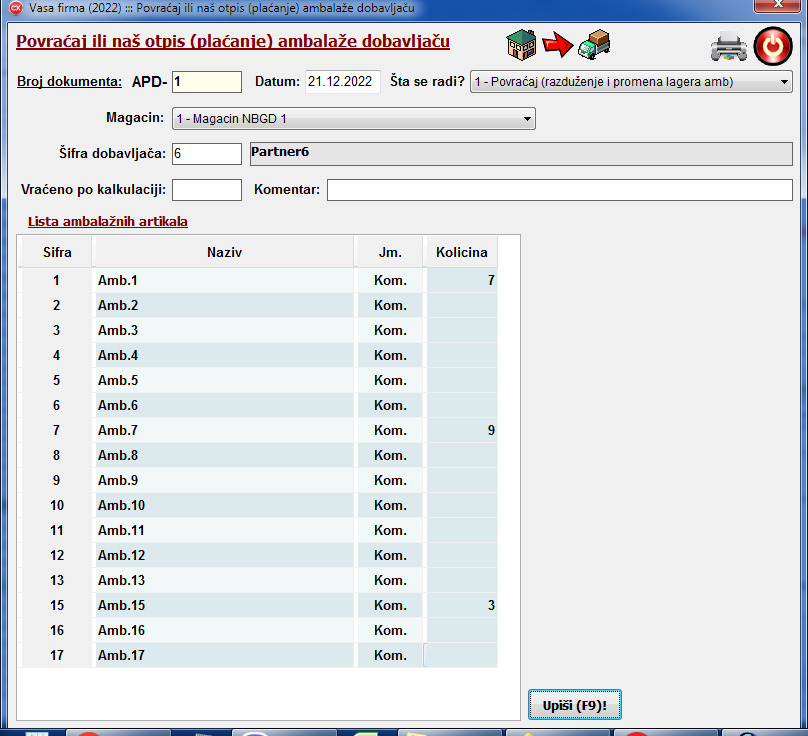Image resolution: width=808 pixels, height=736 pixels.
Task: Focus the 'Vraćeno po kalkulaciji' field
Action: tap(207, 190)
